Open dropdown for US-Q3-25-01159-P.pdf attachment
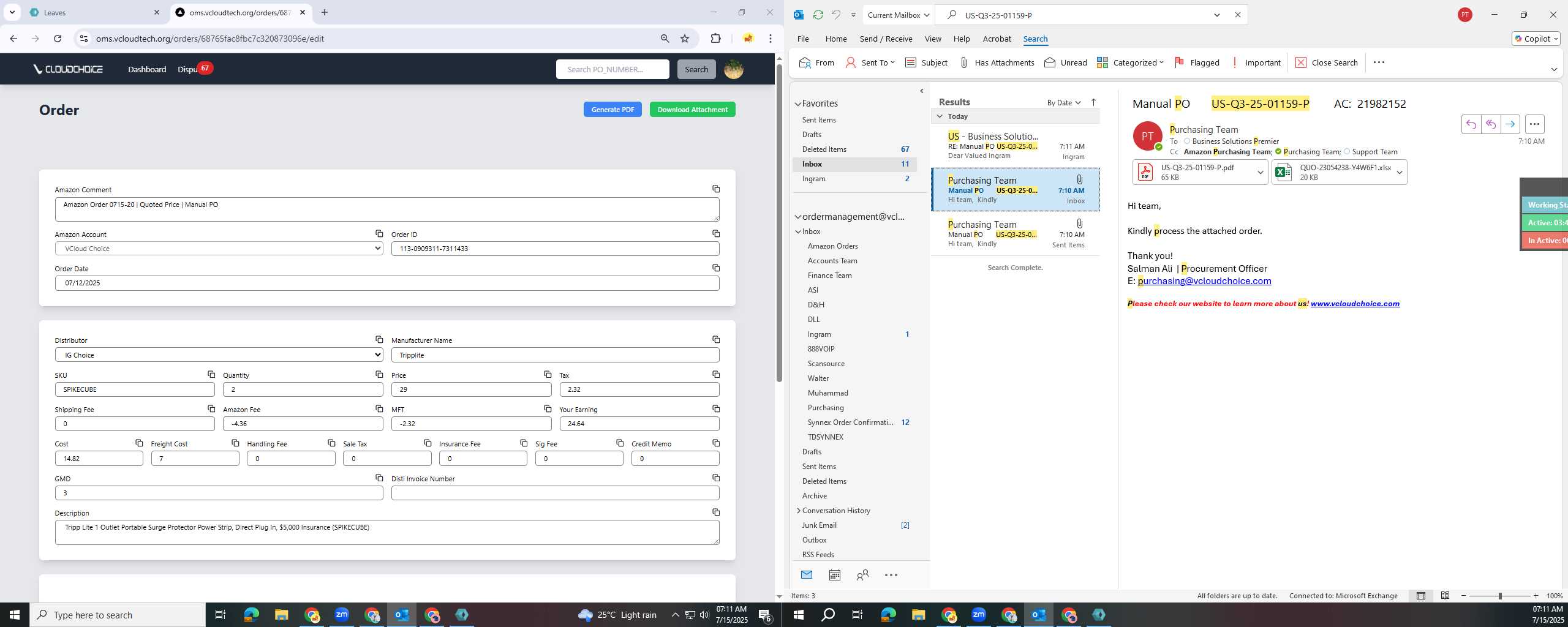Viewport: 1568px width, 627px height. coord(1260,173)
